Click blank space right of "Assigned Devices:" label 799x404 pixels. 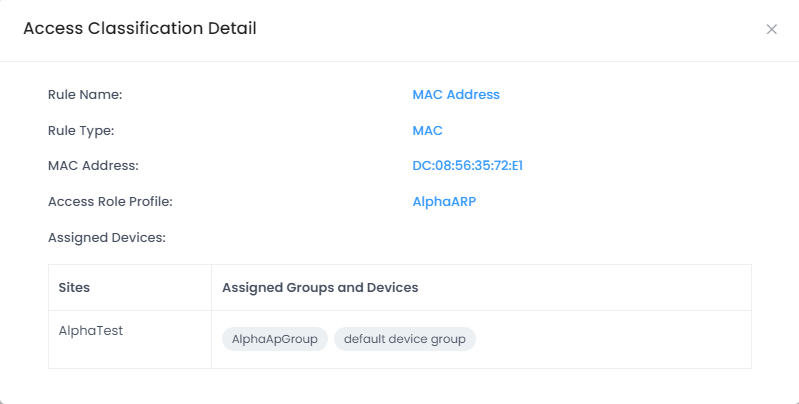450,238
